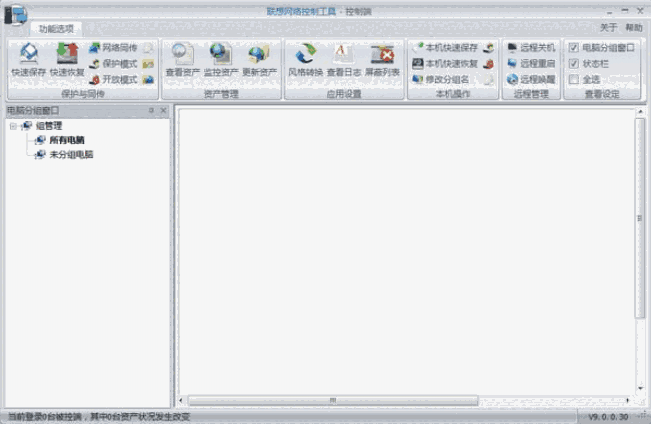Switch to 保护模式 protection mode
This screenshot has width=651, height=424.
click(113, 64)
